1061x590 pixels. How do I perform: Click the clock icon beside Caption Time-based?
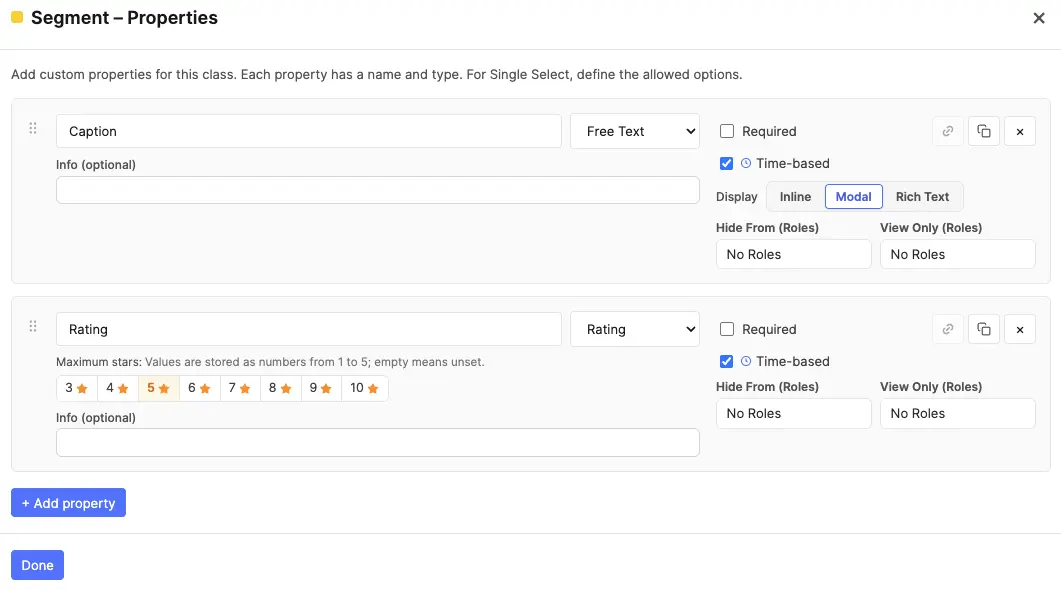tap(746, 163)
